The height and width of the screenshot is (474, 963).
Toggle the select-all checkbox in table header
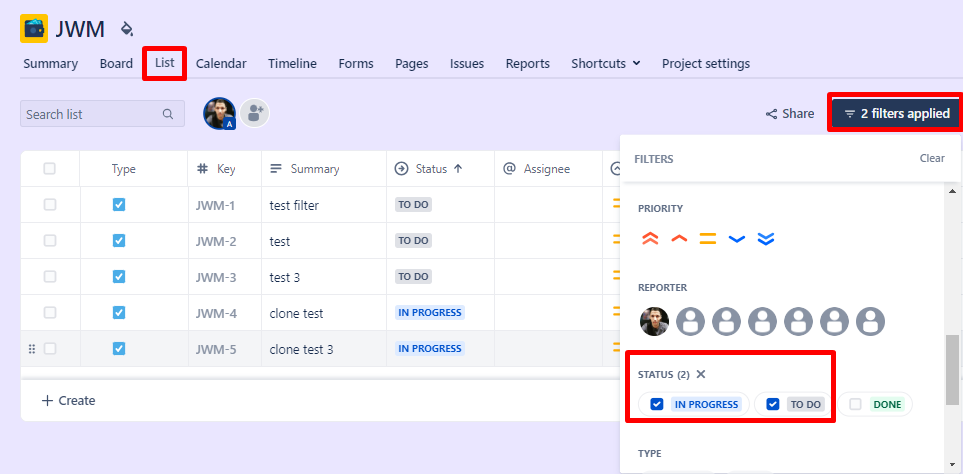(50, 169)
